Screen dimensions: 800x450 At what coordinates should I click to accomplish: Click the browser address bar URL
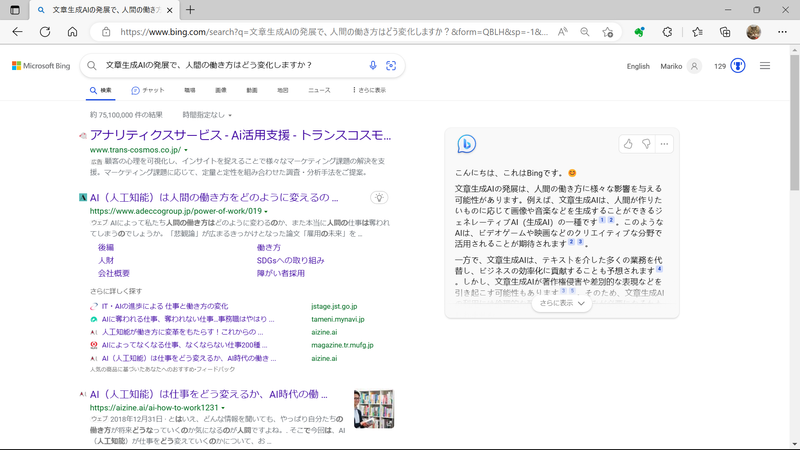(x=334, y=32)
